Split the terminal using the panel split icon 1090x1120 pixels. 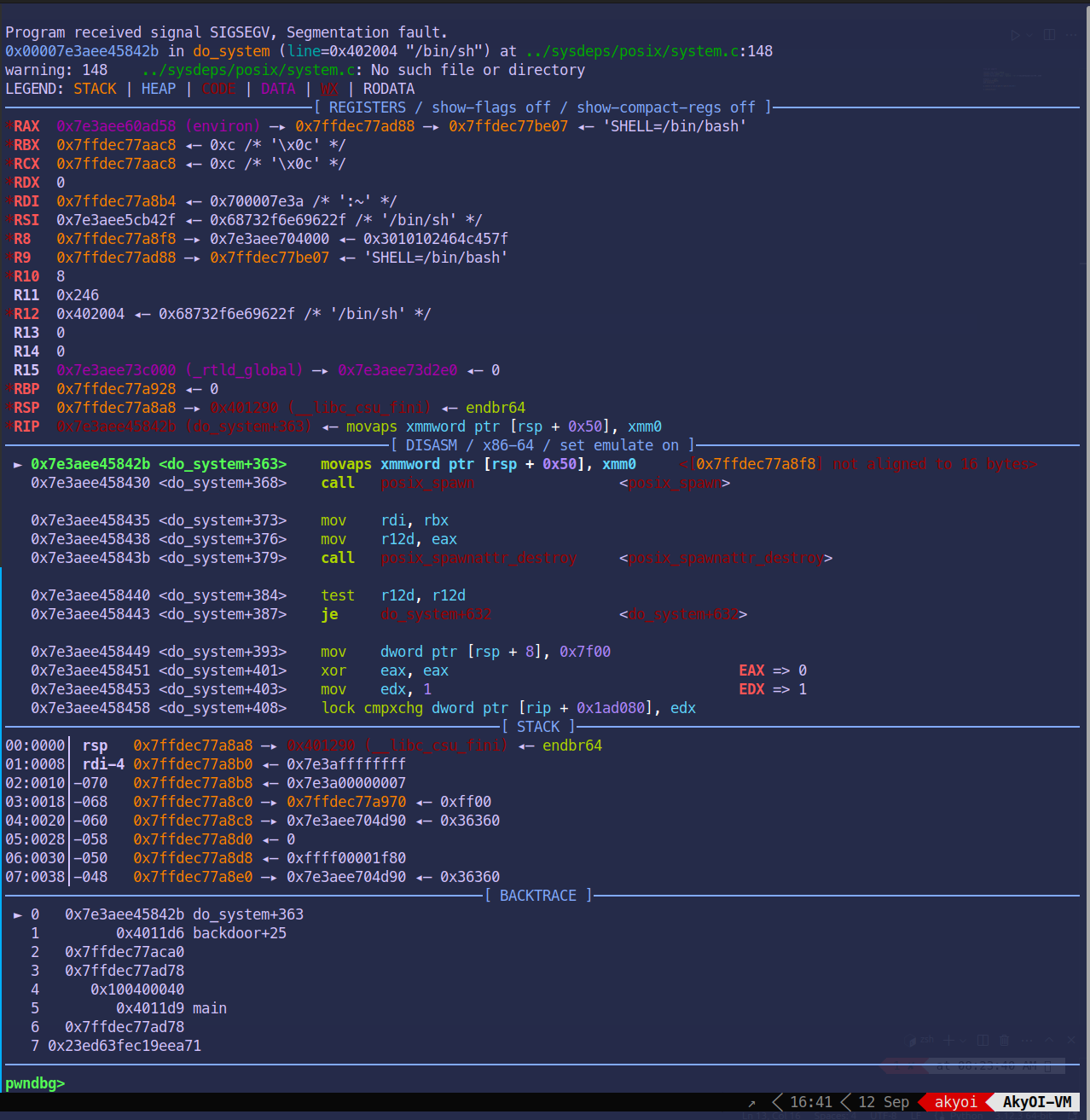[983, 1040]
